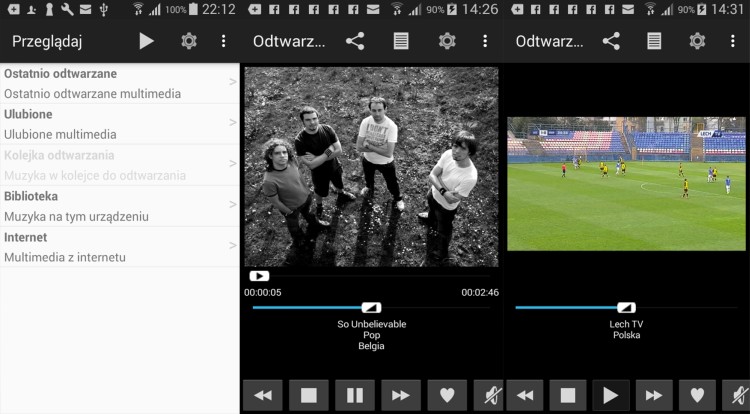This screenshot has height=414, width=750.
Task: Add So Unbelievable to favorites
Action: click(446, 395)
